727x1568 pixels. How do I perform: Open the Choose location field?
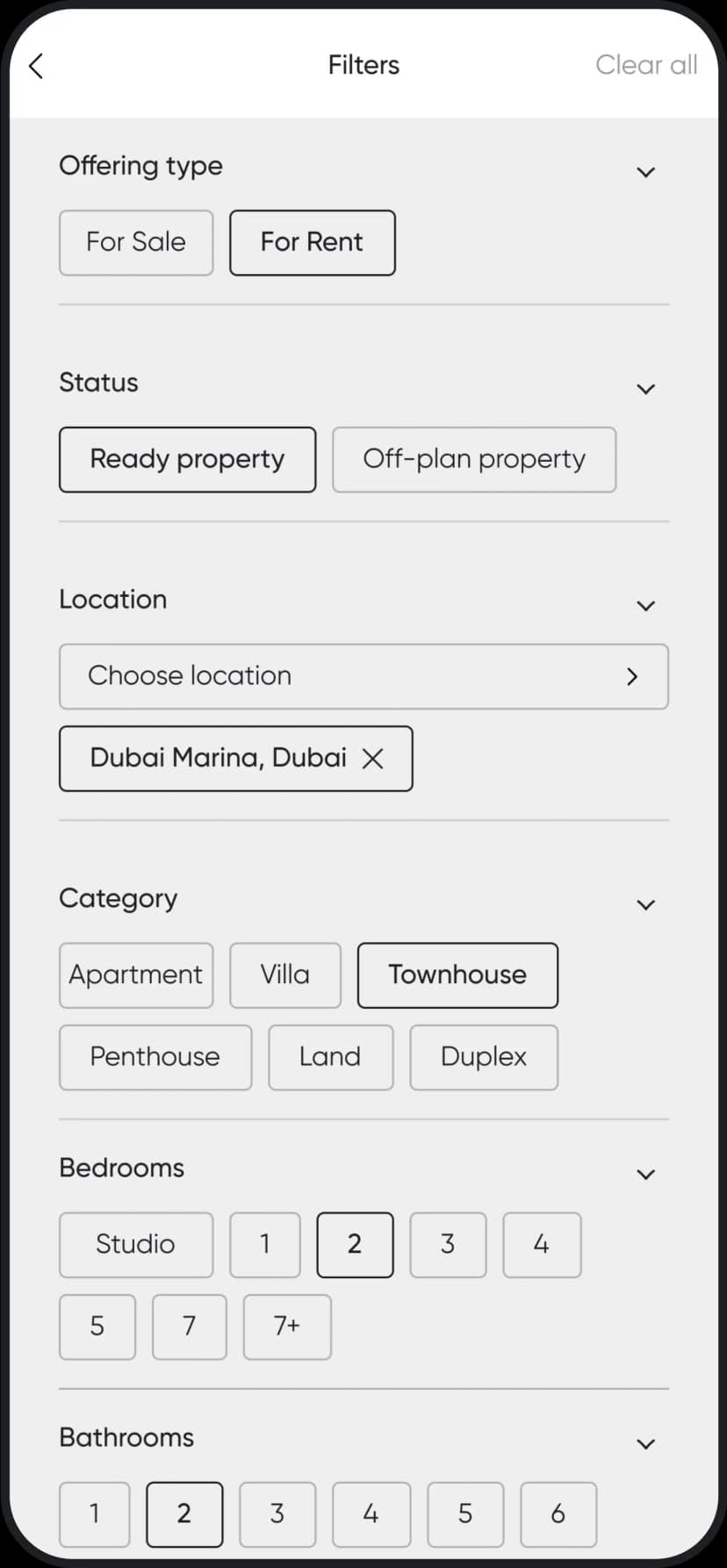(x=363, y=676)
